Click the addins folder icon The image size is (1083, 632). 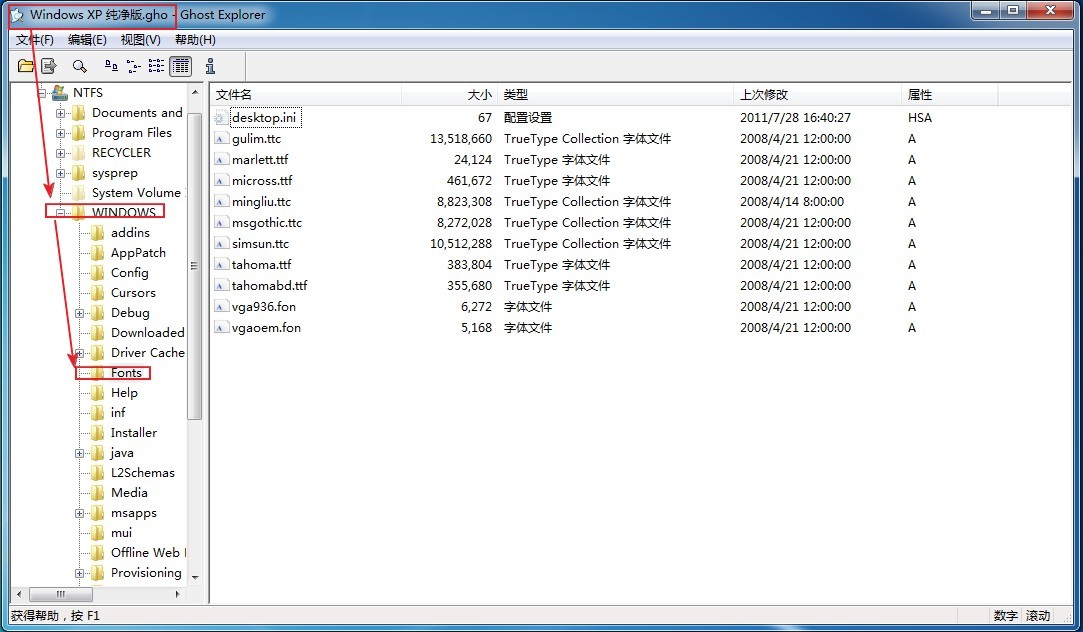tap(98, 233)
